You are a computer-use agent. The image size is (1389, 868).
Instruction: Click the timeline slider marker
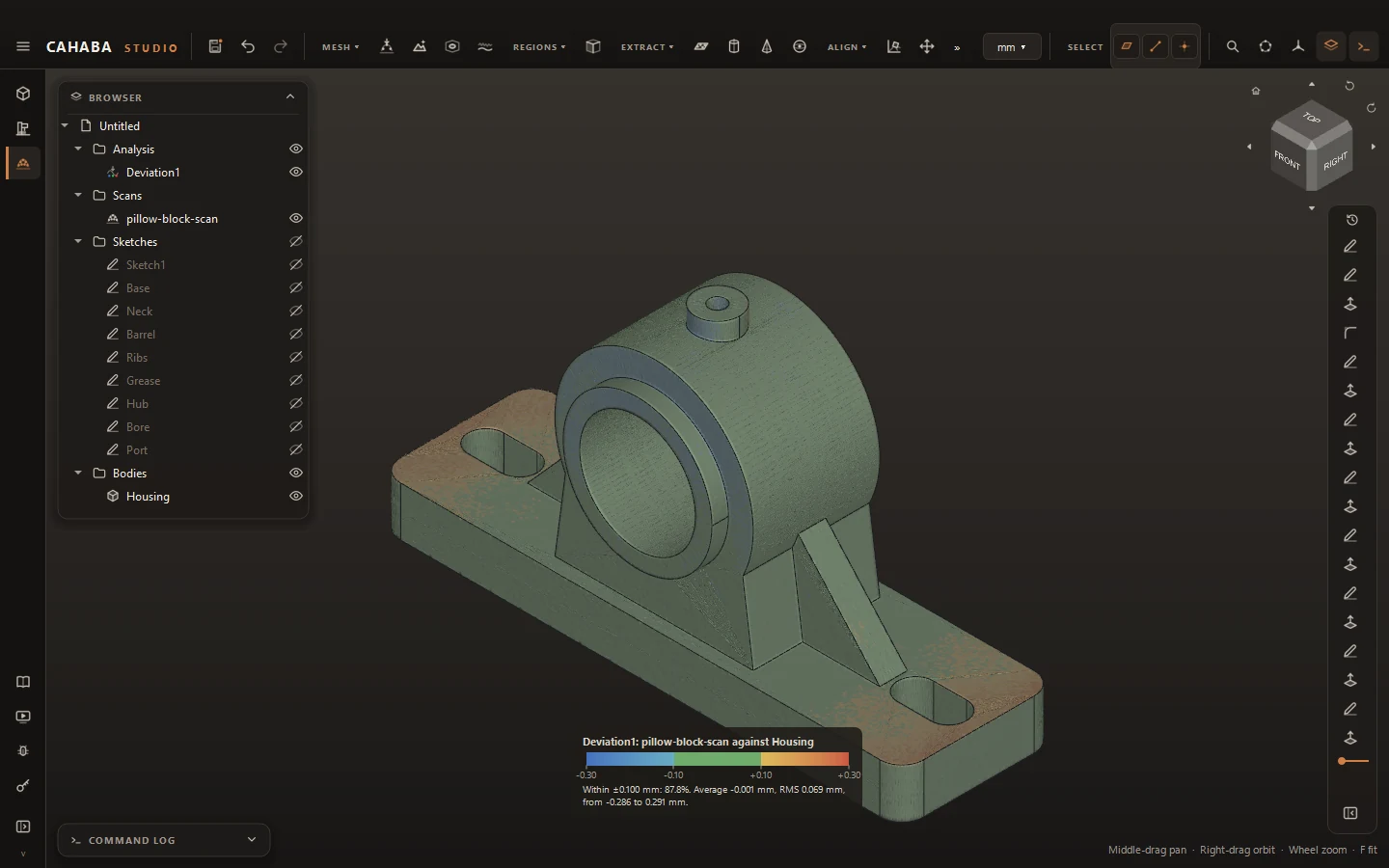click(1343, 761)
